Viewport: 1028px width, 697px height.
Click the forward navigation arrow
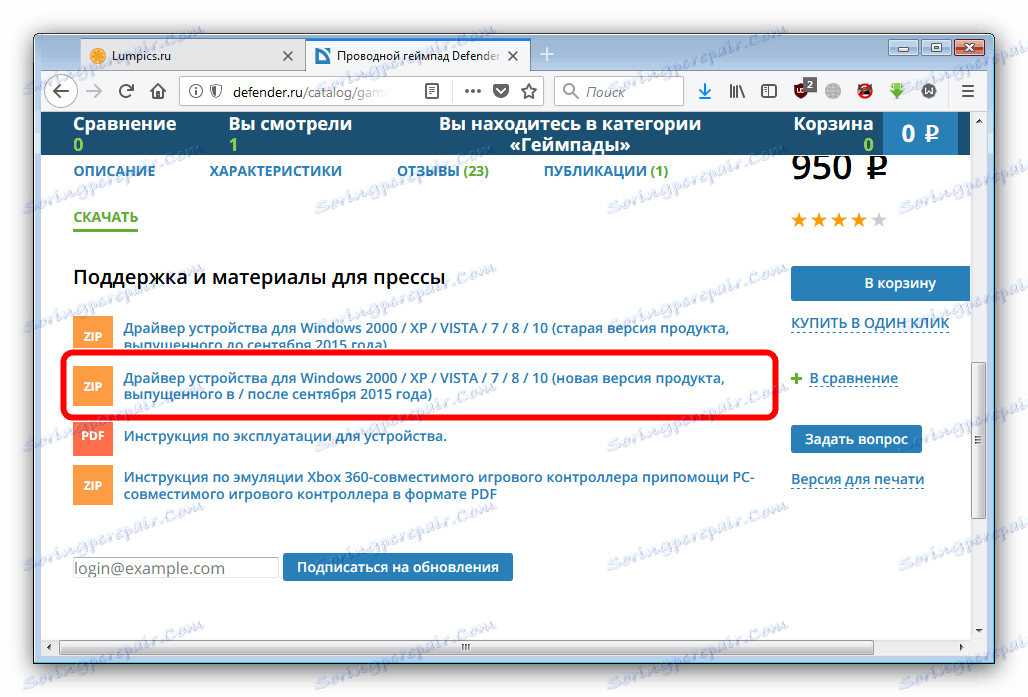click(94, 91)
